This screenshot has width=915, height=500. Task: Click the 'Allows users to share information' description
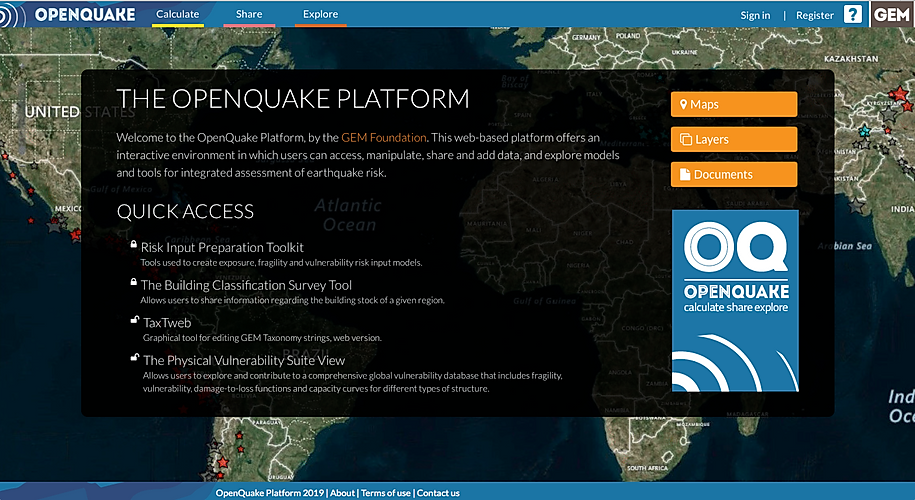click(x=292, y=300)
